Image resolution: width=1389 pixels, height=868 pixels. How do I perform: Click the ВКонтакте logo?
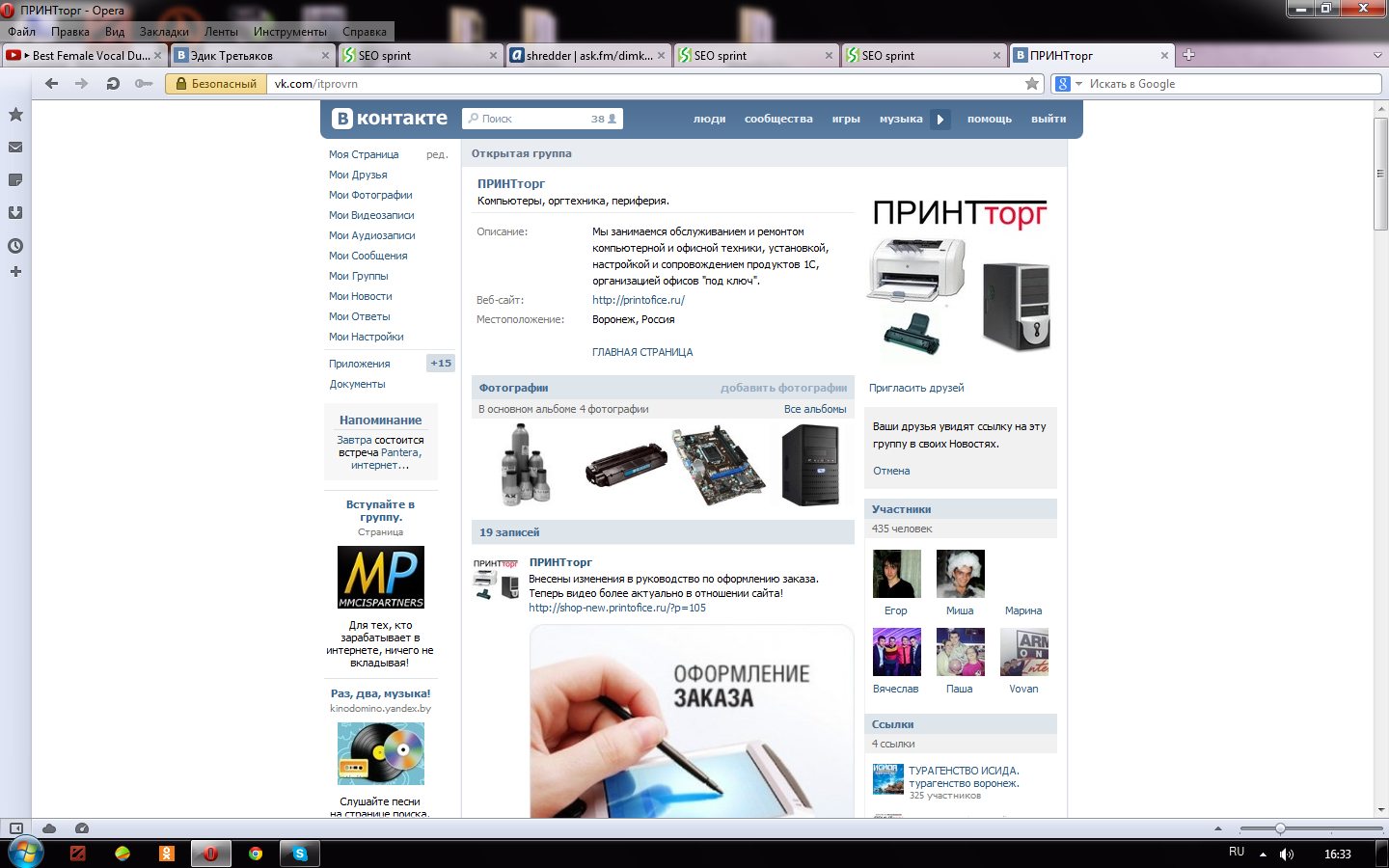(390, 119)
